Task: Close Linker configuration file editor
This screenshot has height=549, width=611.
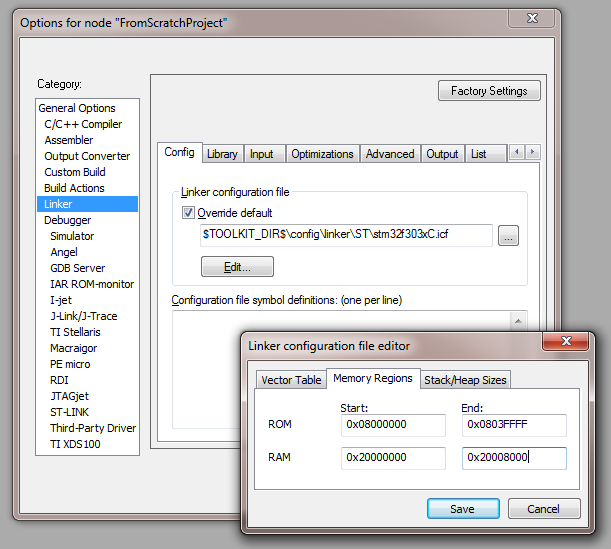Action: coord(566,341)
